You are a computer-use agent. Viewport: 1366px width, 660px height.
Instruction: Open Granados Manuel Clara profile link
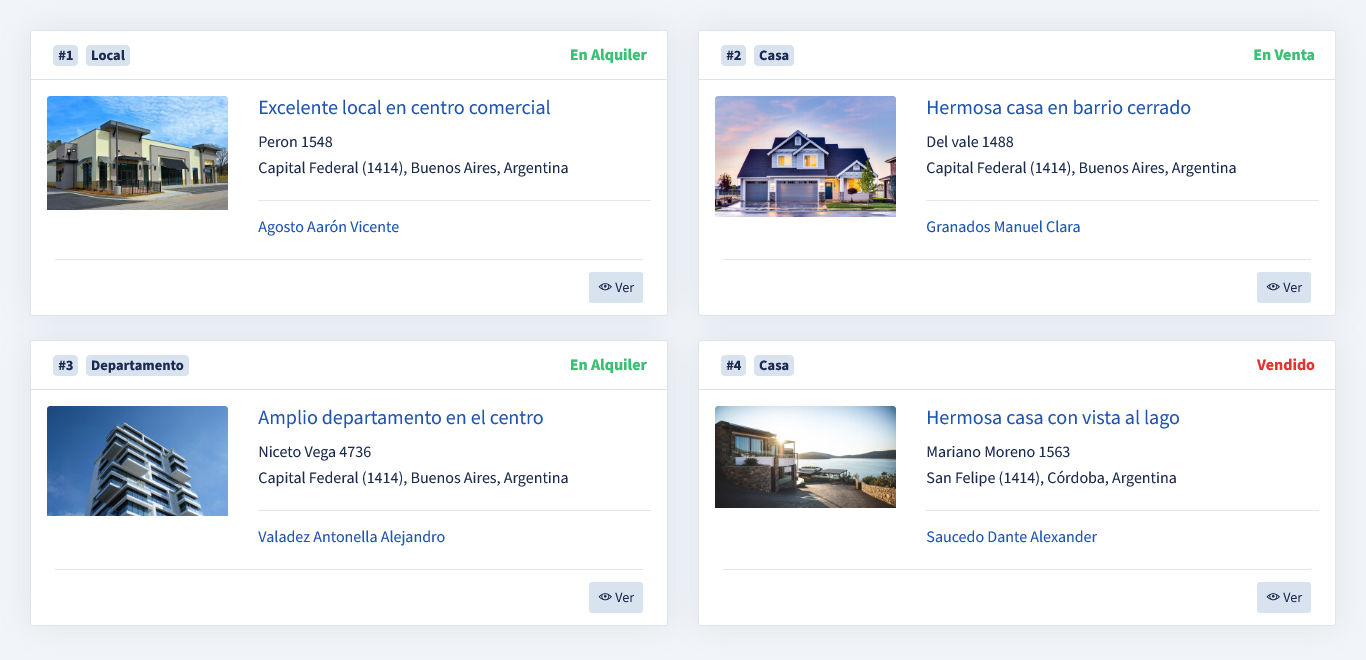[x=1003, y=227]
